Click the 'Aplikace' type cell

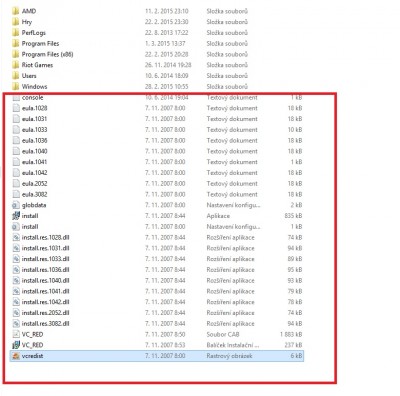click(218, 216)
